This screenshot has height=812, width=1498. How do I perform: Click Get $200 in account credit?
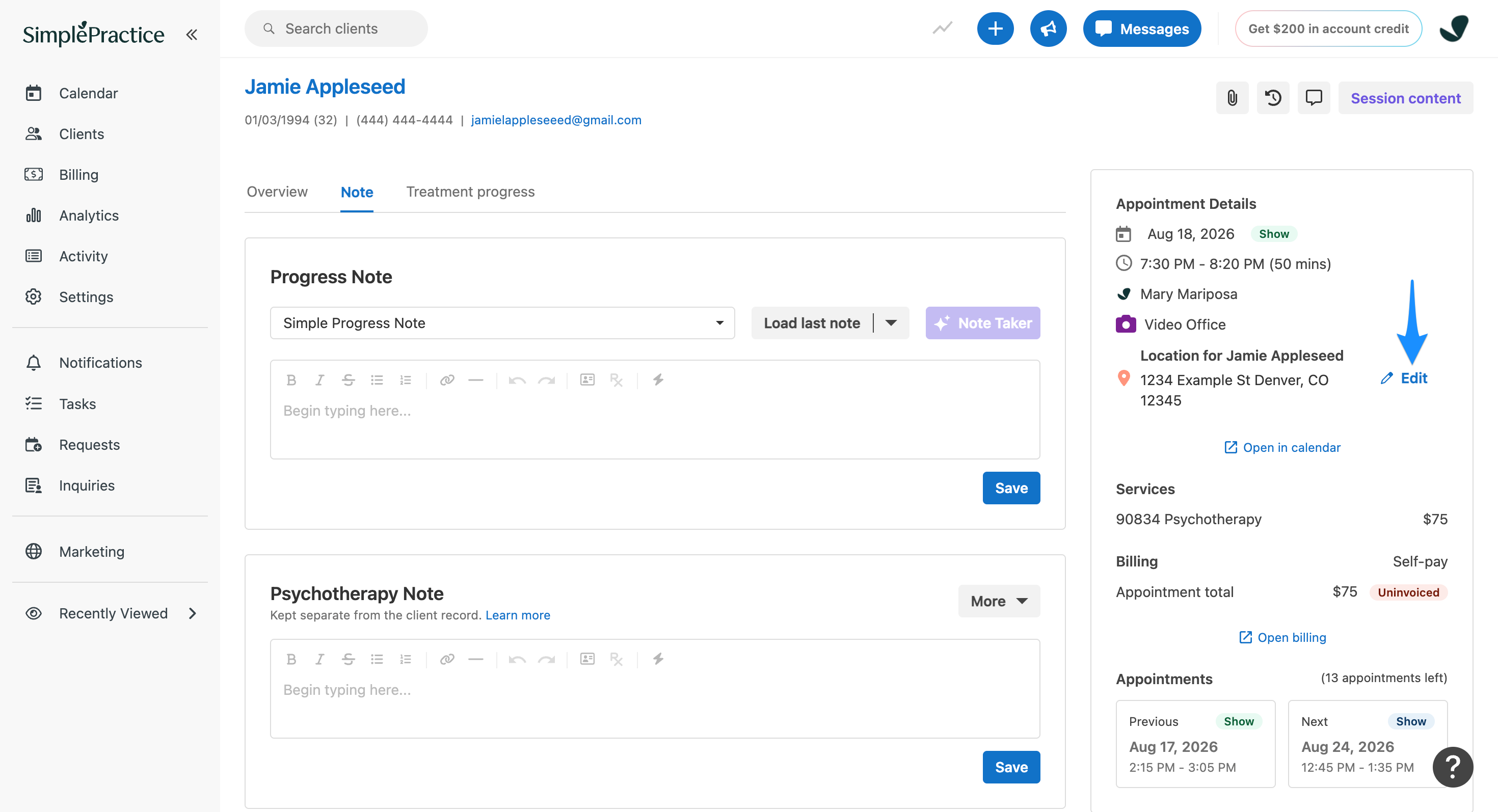coord(1328,29)
